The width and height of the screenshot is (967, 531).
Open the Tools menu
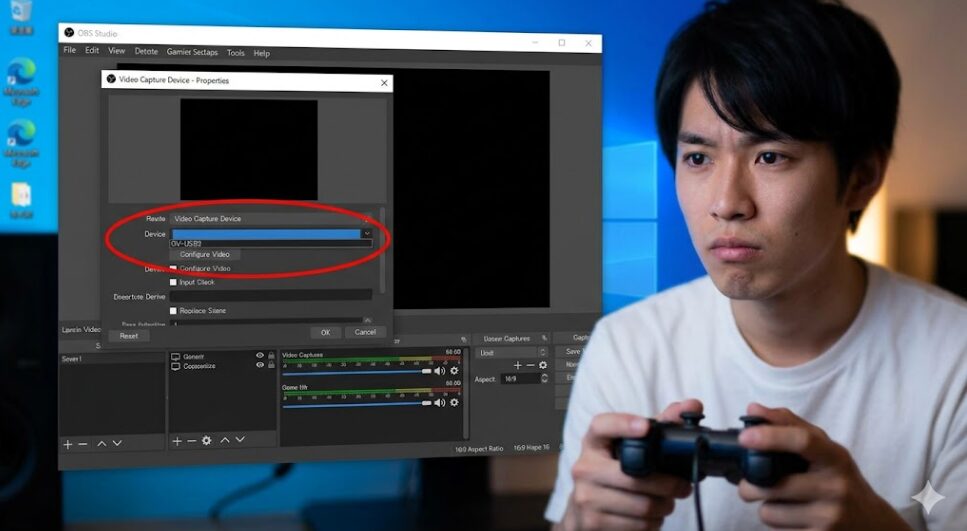click(236, 53)
